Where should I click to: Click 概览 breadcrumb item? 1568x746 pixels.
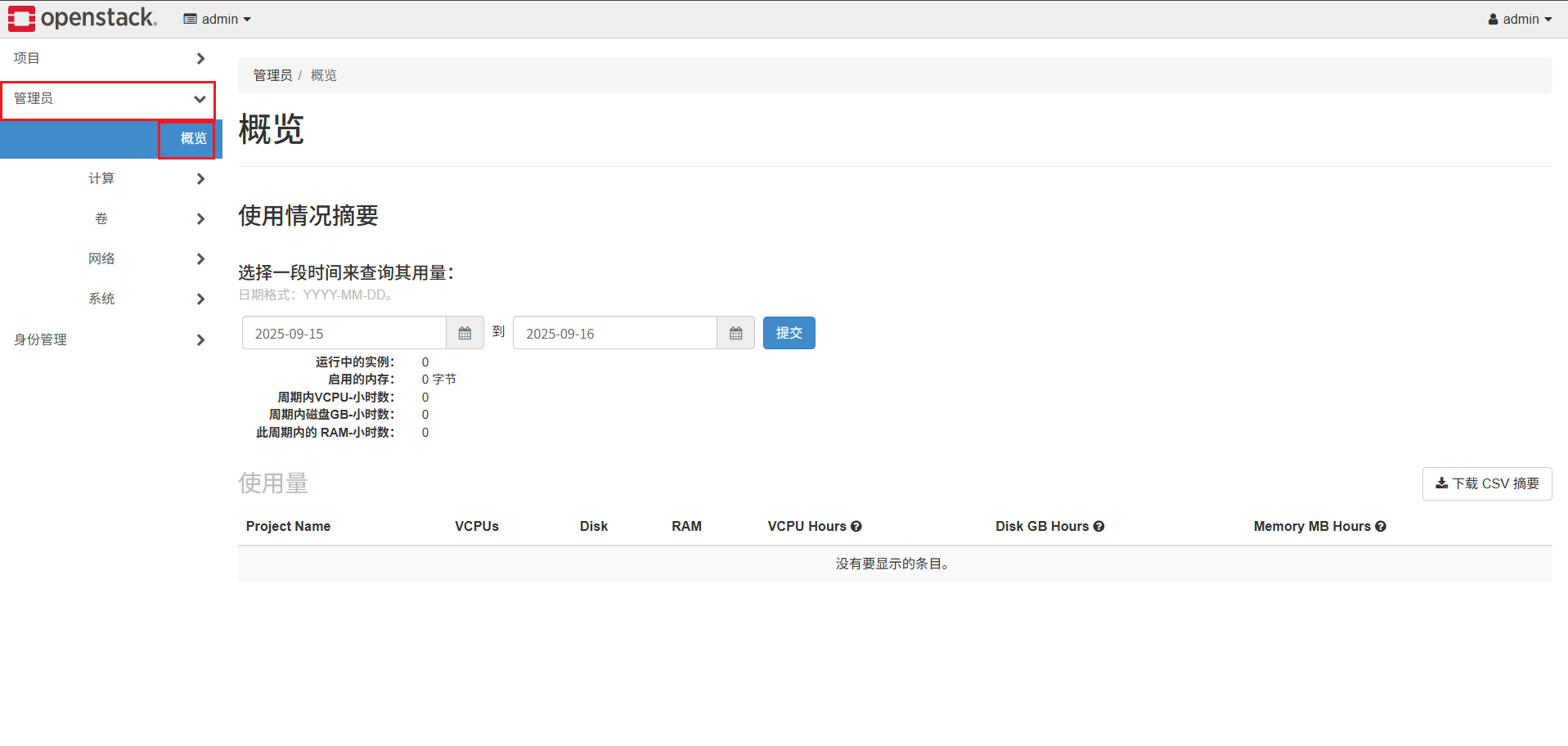(324, 75)
